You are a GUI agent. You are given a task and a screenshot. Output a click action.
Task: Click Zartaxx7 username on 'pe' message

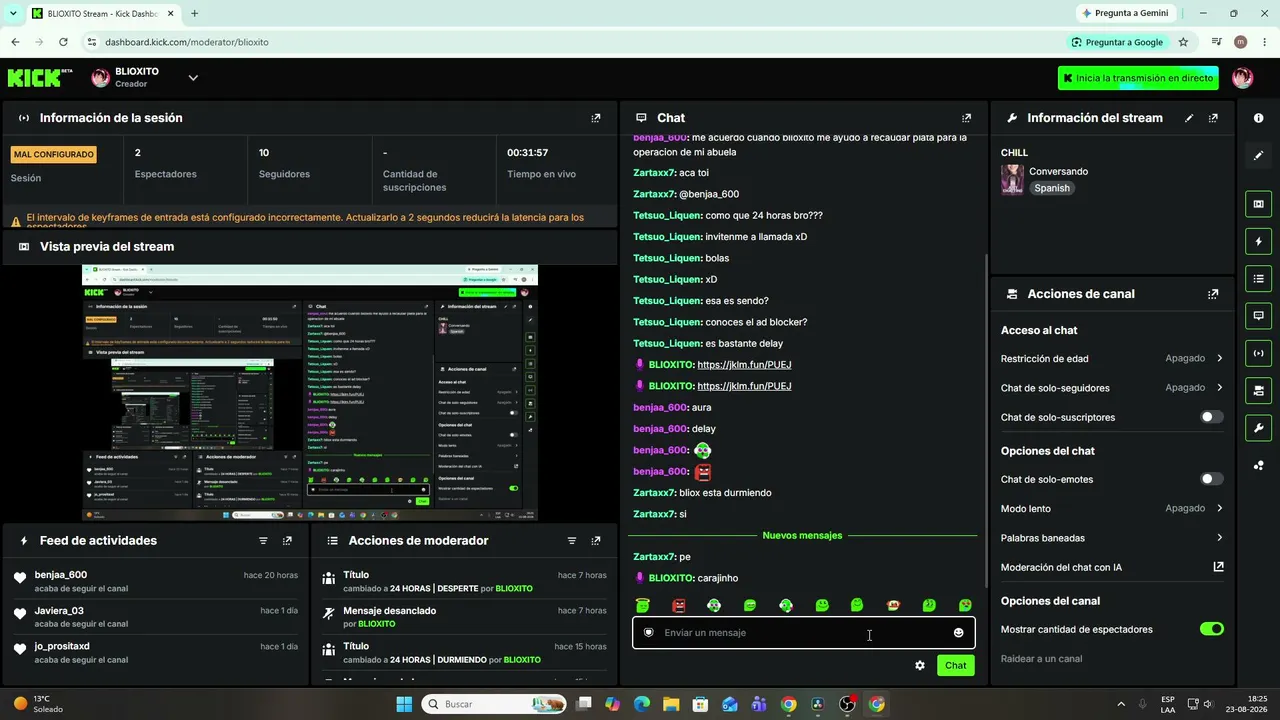coord(654,557)
